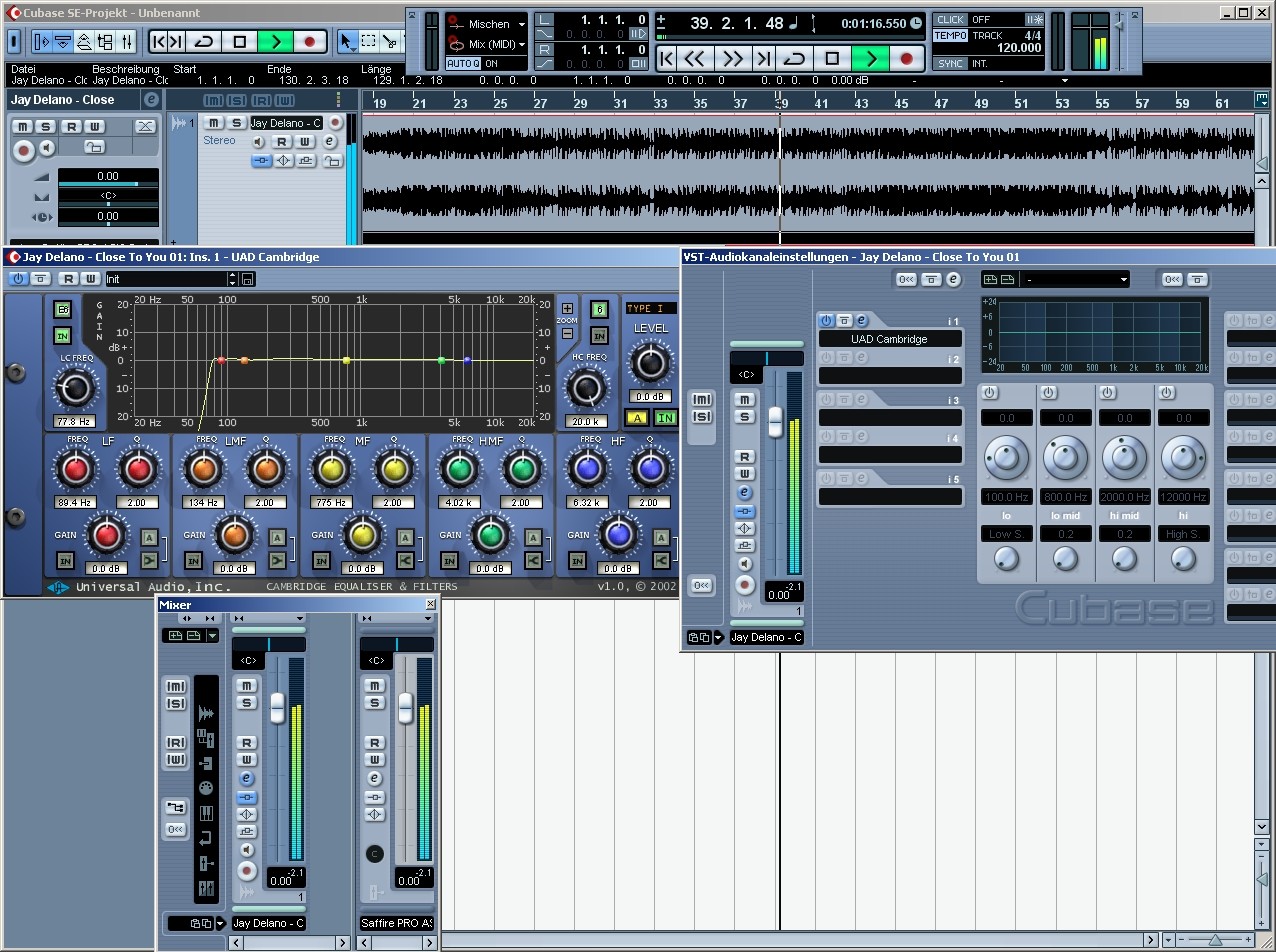Click the TYPE I EQ type display
Screen dimensions: 1276x952
tap(651, 308)
